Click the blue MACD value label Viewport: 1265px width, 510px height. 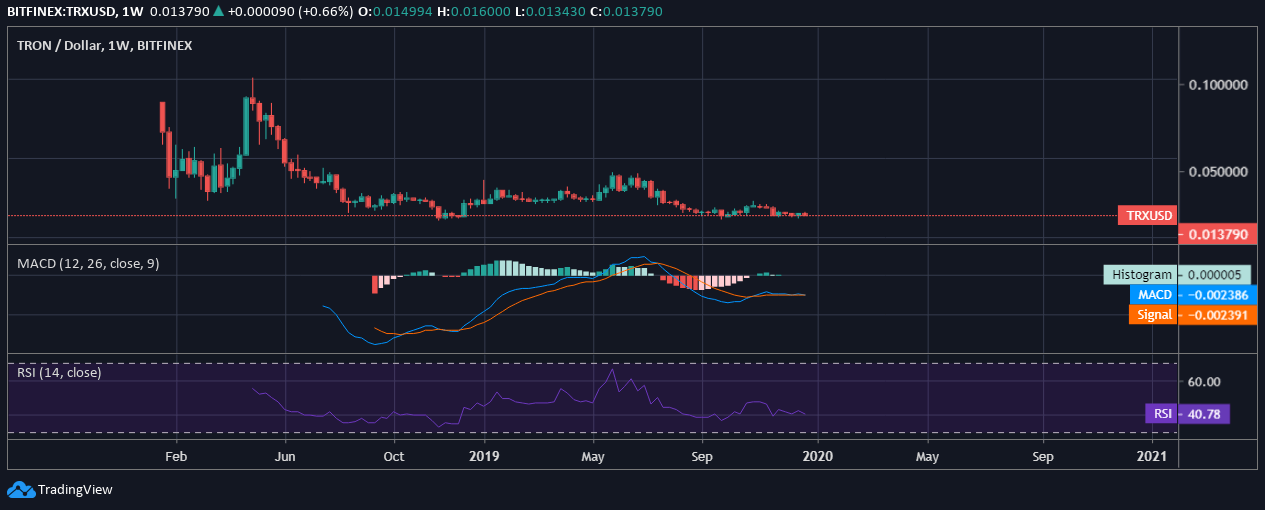point(1153,294)
